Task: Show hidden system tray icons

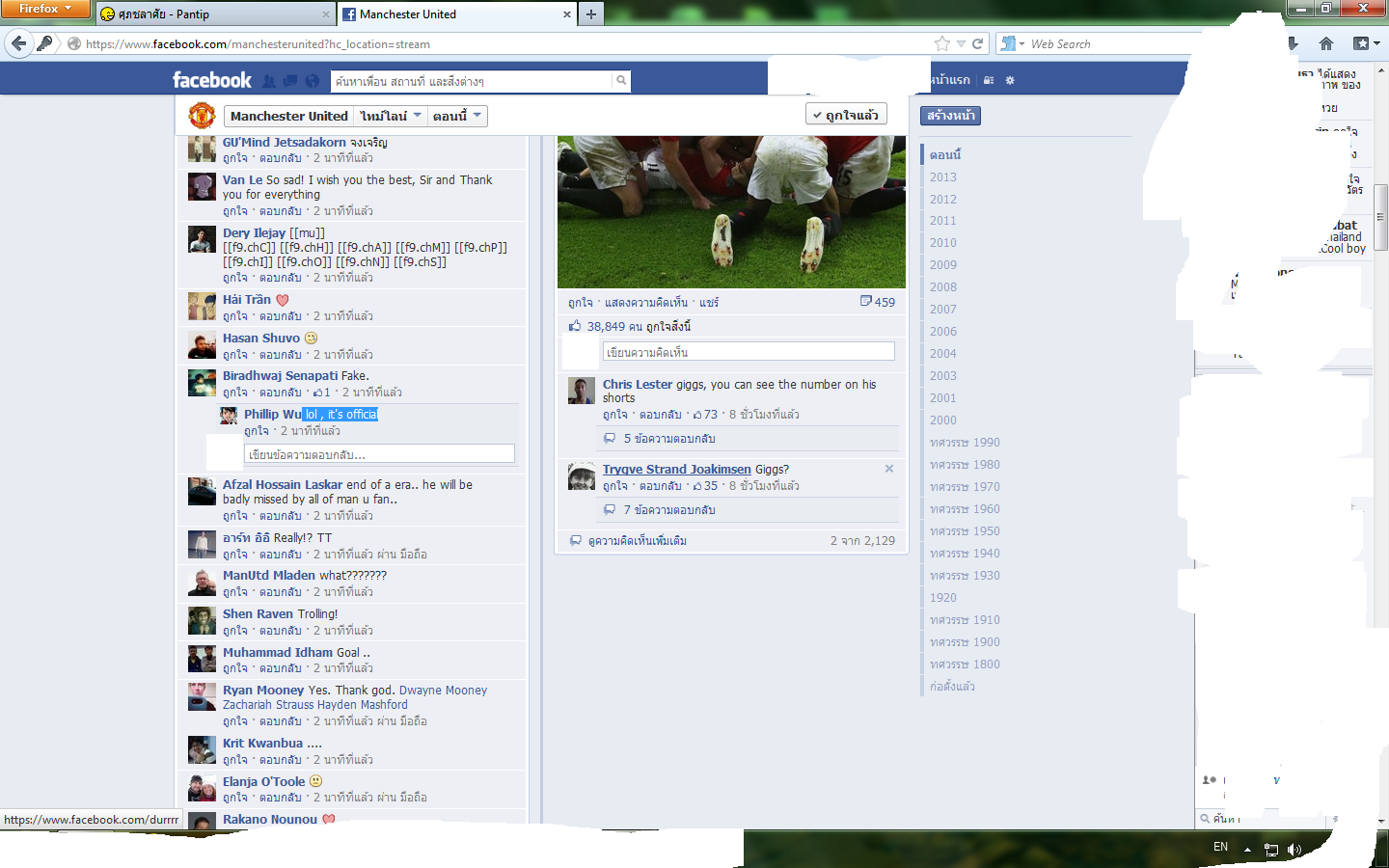Action: pyautogui.click(x=1247, y=850)
